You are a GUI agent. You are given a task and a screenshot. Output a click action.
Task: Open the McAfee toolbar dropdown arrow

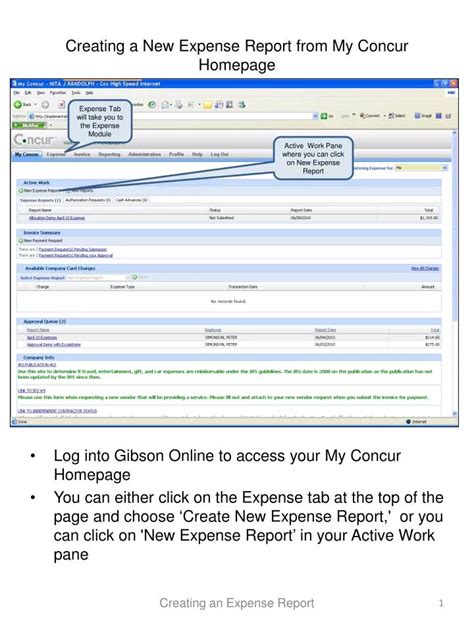pyautogui.click(x=51, y=125)
